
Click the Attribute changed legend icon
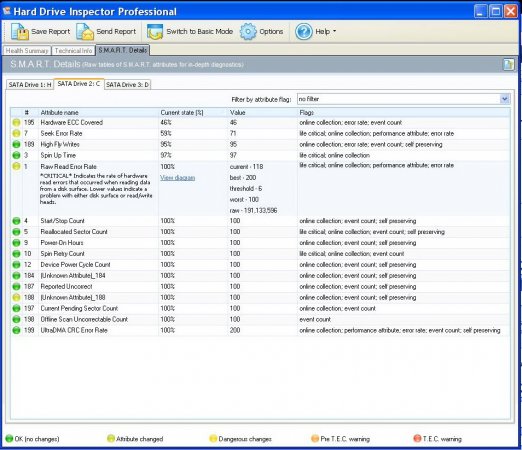[x=111, y=438]
